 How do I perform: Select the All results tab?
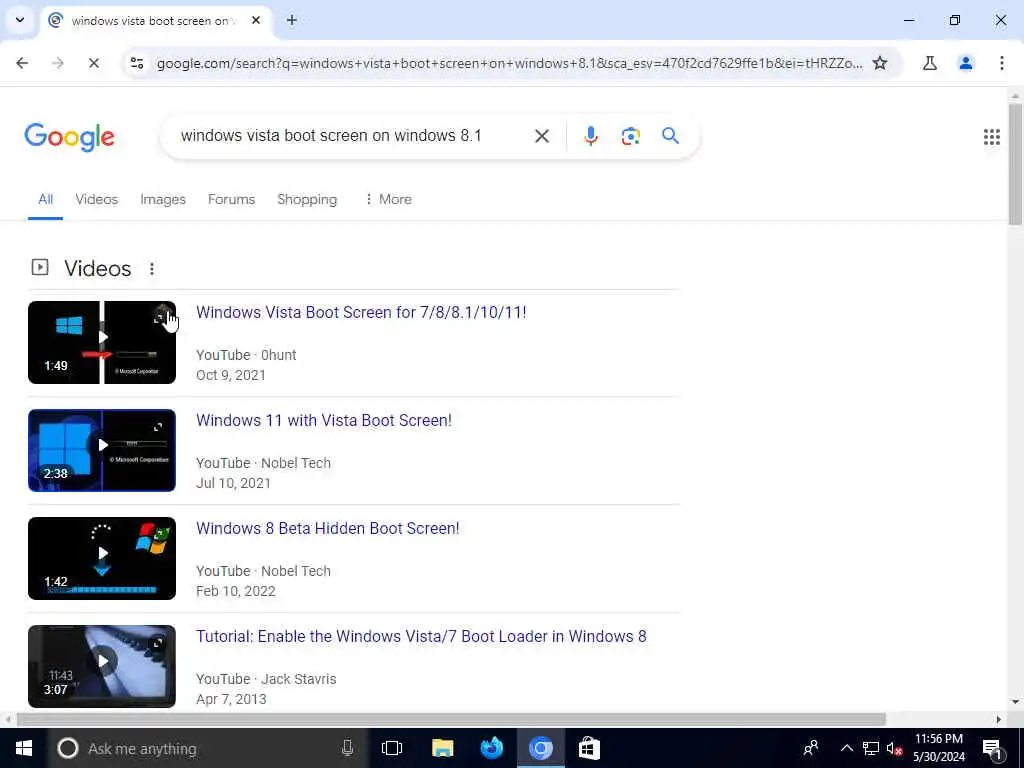(45, 199)
